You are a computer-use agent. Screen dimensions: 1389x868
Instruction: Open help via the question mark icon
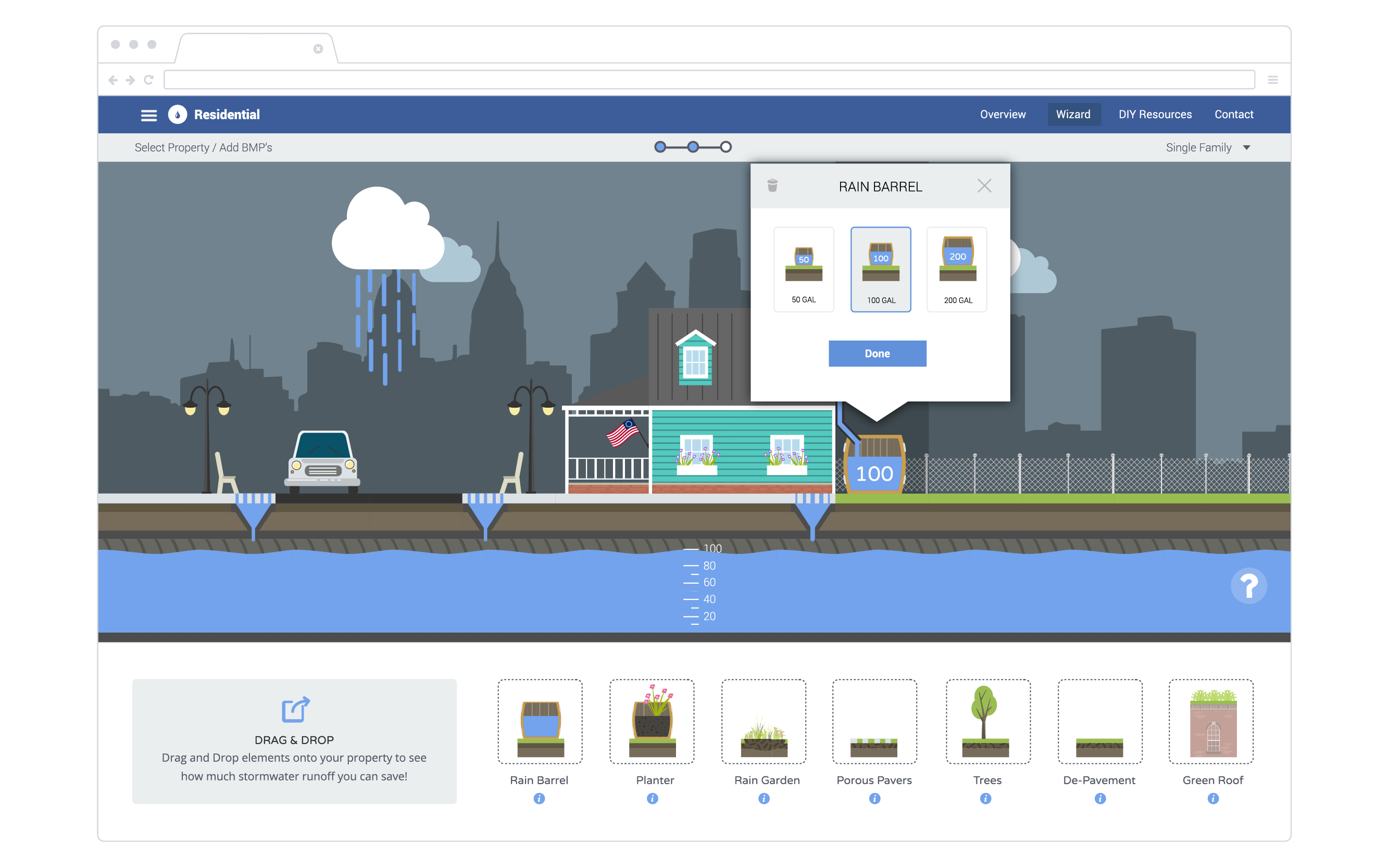[x=1248, y=586]
